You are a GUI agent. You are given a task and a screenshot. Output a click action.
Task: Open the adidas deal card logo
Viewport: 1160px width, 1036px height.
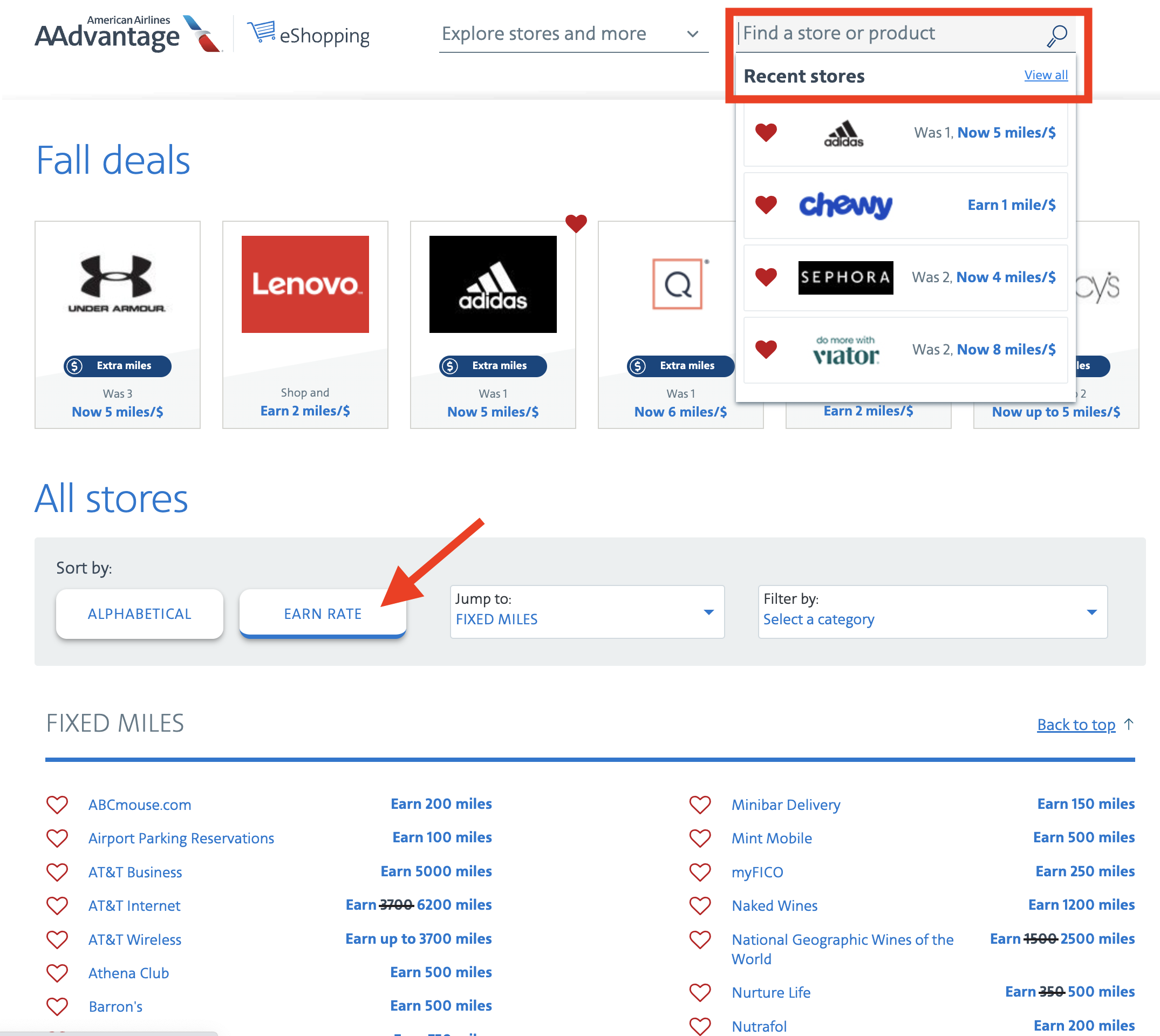pos(493,284)
